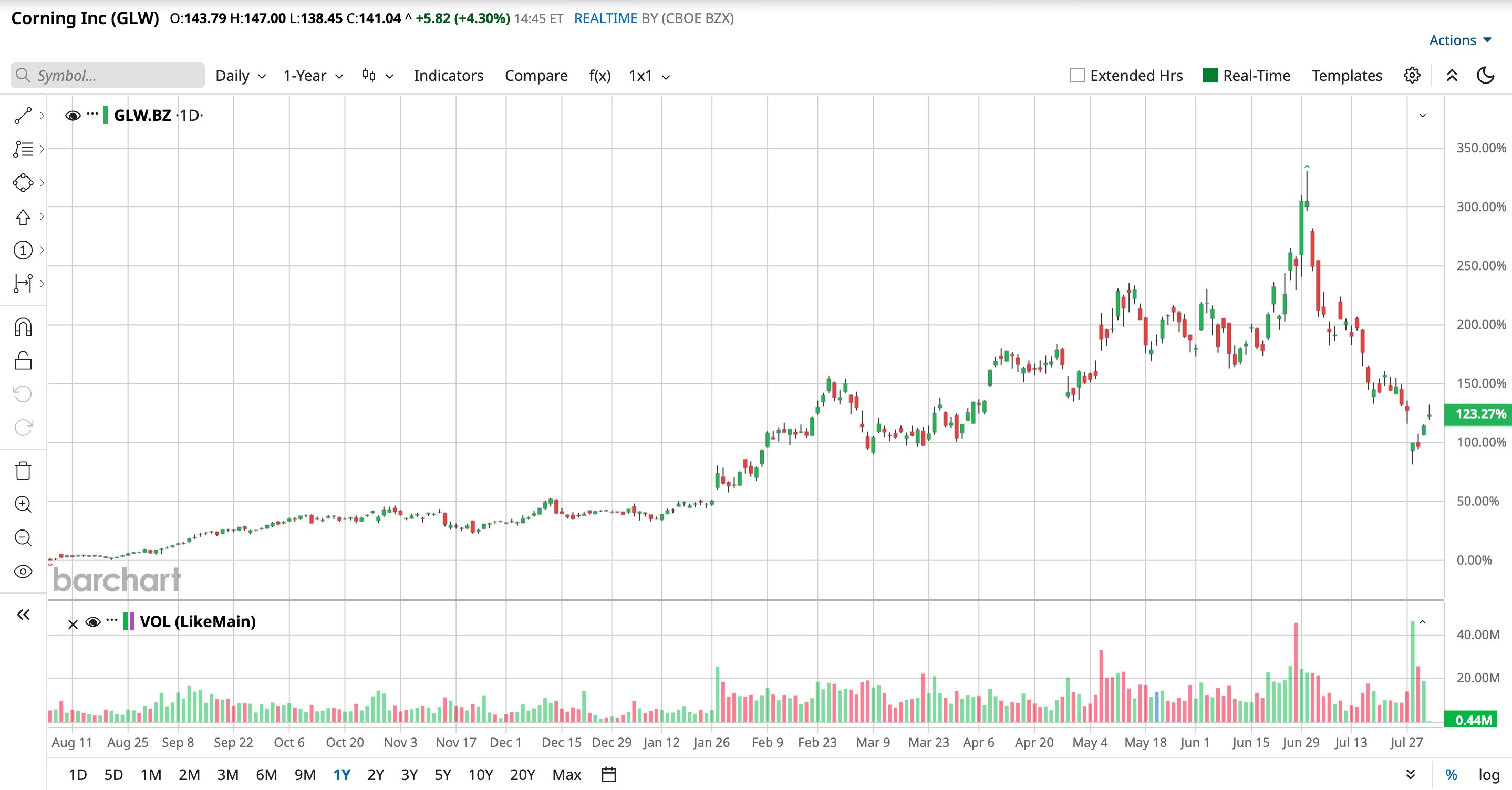Select the trend line drawing tool

[x=23, y=116]
